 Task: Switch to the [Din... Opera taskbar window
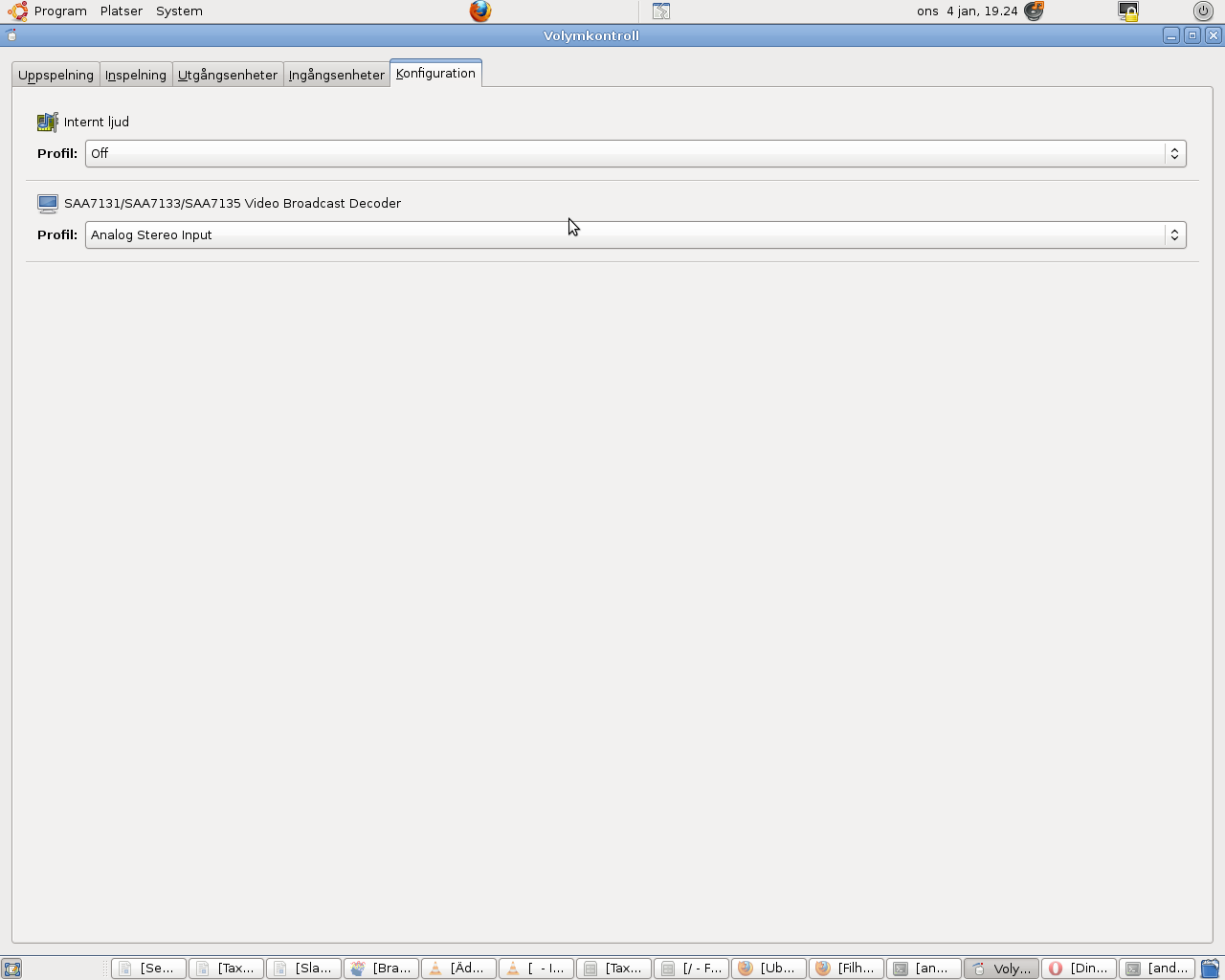coord(1079,969)
